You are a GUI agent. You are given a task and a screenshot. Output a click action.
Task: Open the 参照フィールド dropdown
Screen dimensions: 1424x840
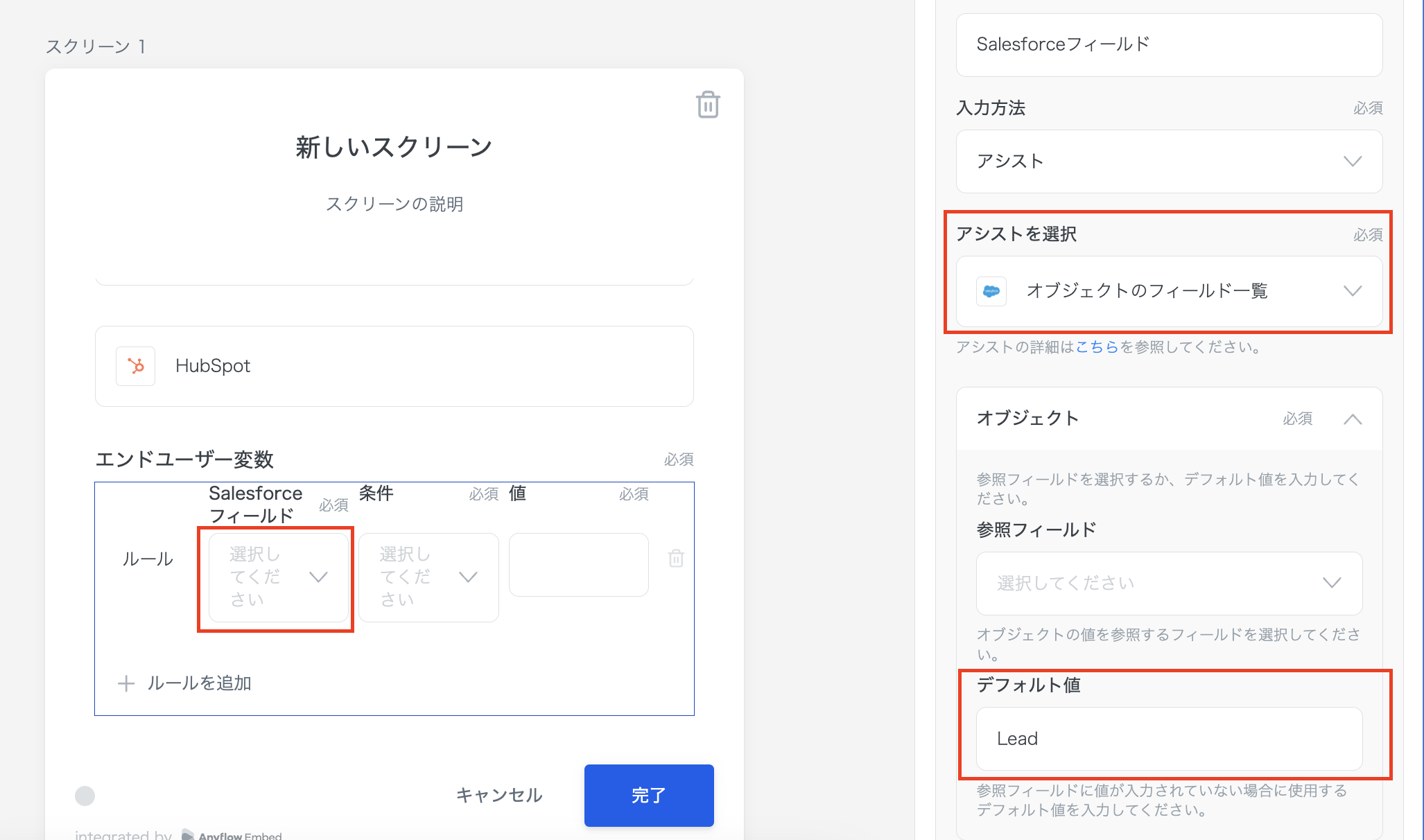(x=1169, y=583)
